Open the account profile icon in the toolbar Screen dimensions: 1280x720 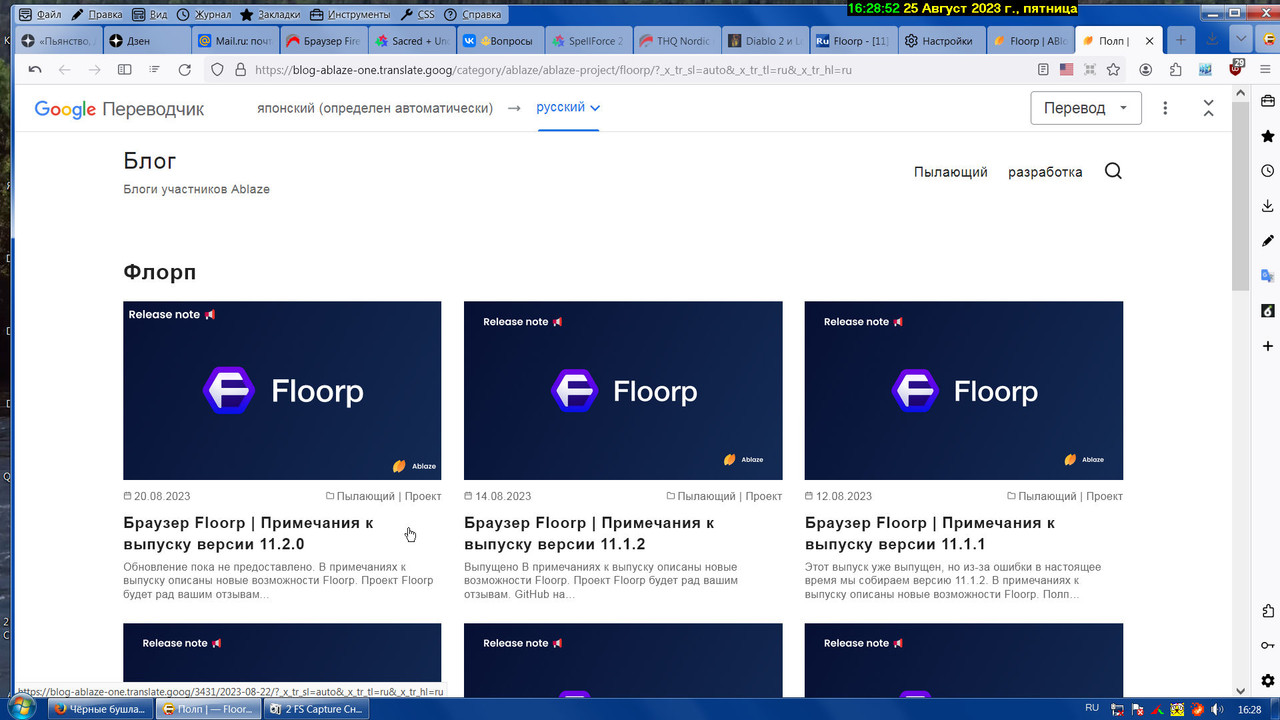(1146, 70)
